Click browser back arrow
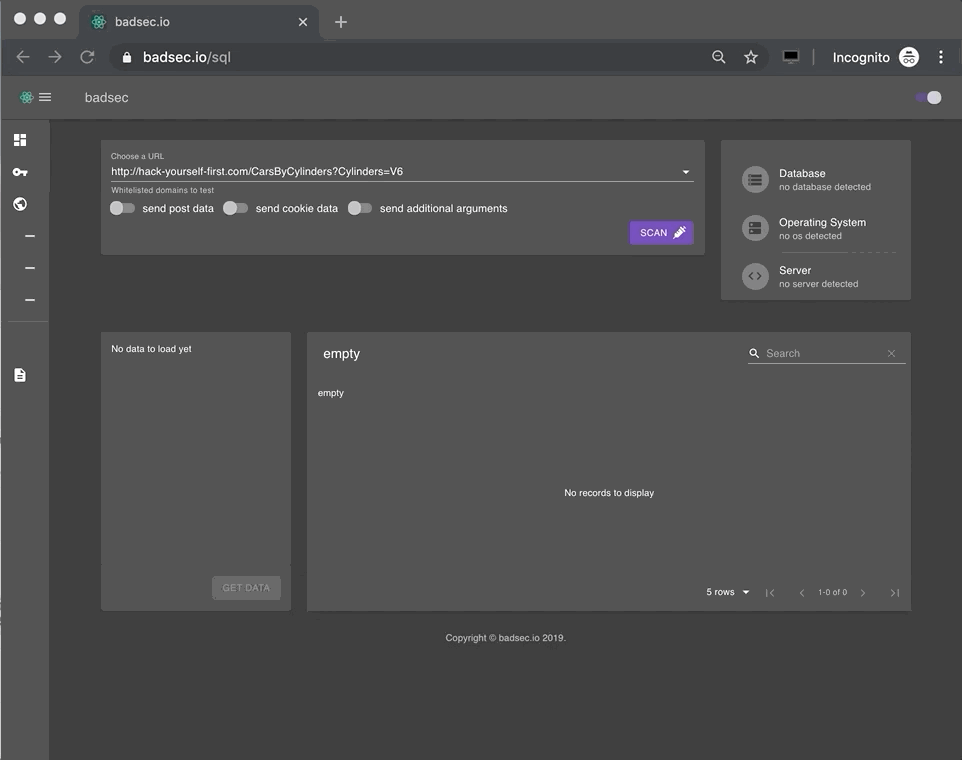The image size is (962, 760). (23, 57)
